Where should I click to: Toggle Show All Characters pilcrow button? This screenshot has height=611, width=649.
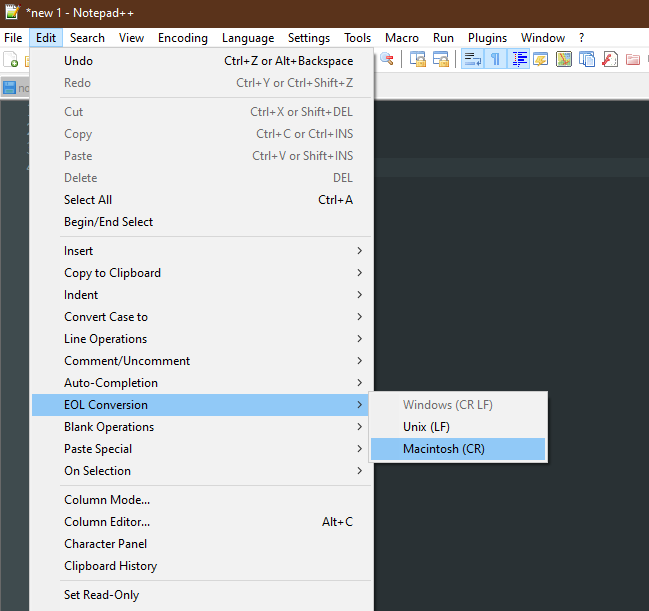pyautogui.click(x=495, y=59)
